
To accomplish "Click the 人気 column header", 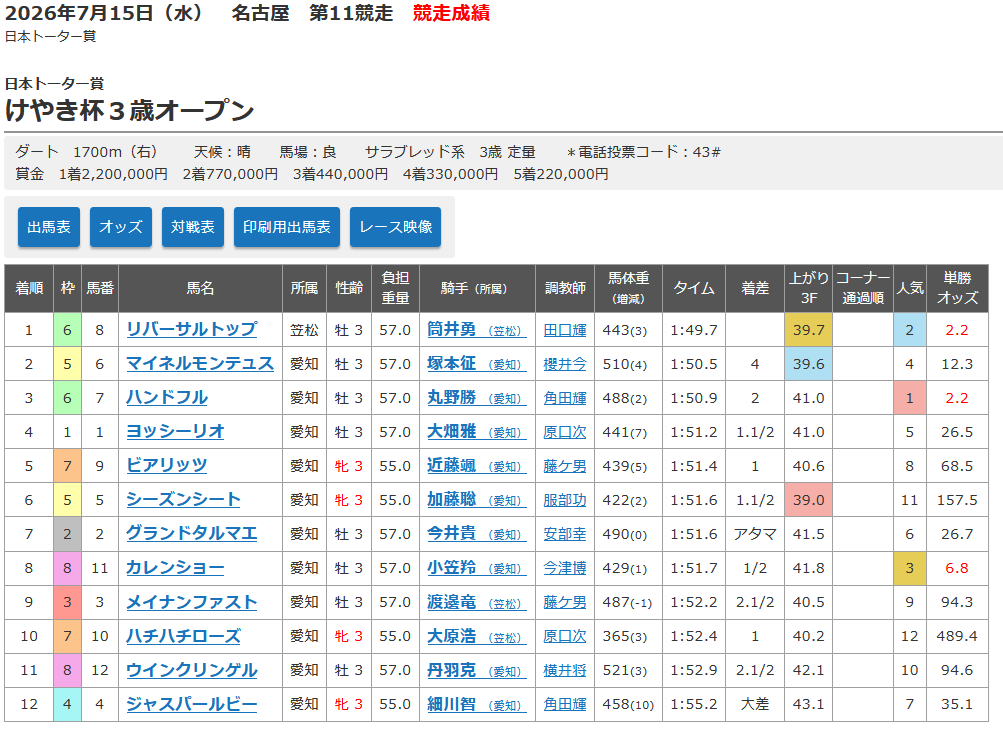I will [910, 288].
